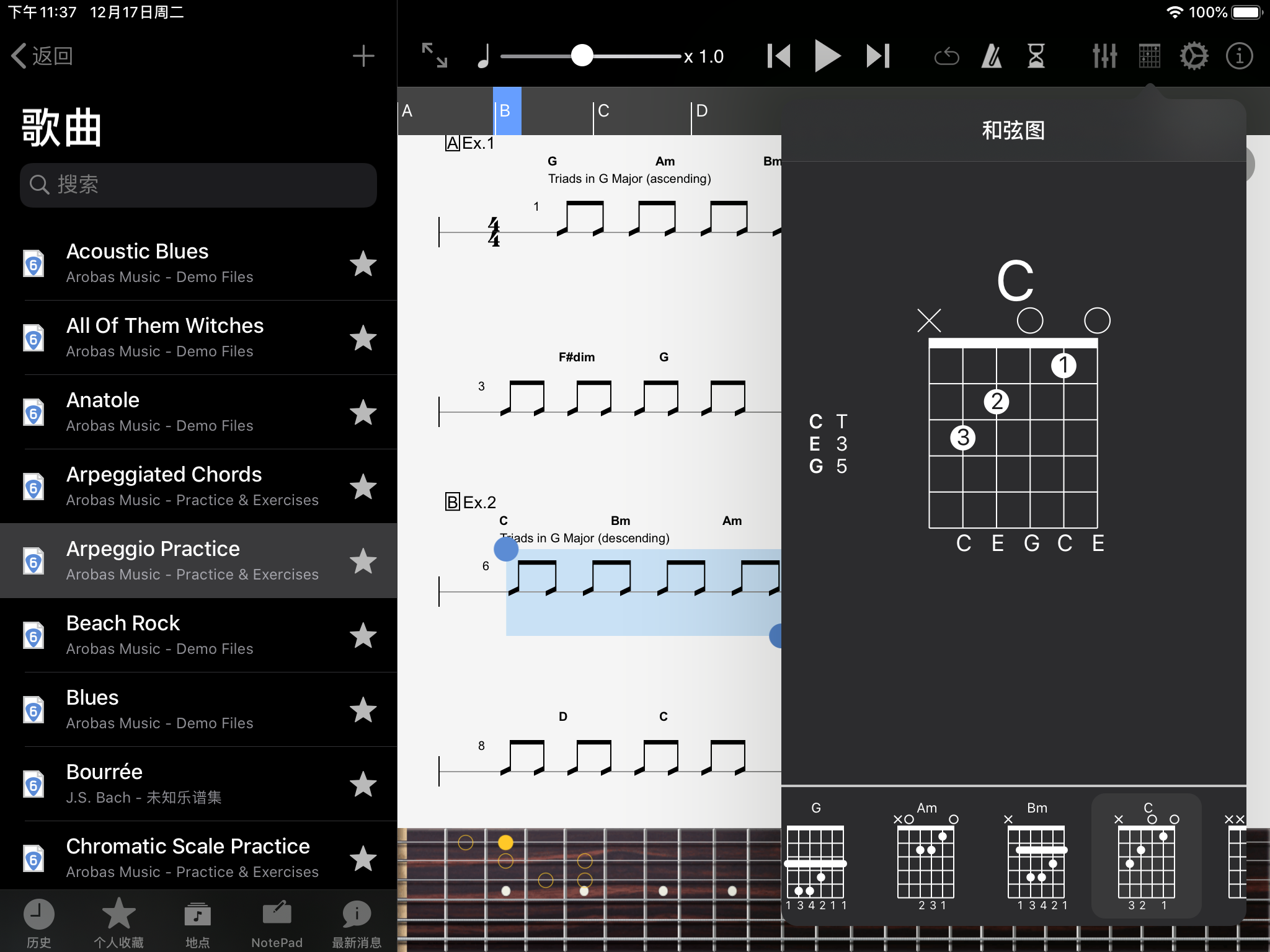Viewport: 1270px width, 952px height.
Task: Toggle the loop playback icon
Action: pyautogui.click(x=946, y=56)
